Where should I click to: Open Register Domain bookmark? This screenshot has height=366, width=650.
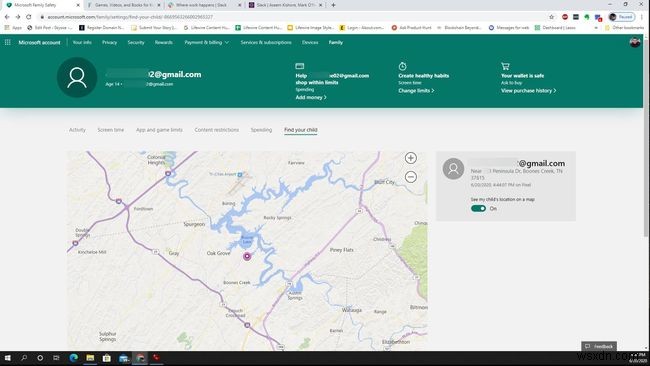point(102,28)
